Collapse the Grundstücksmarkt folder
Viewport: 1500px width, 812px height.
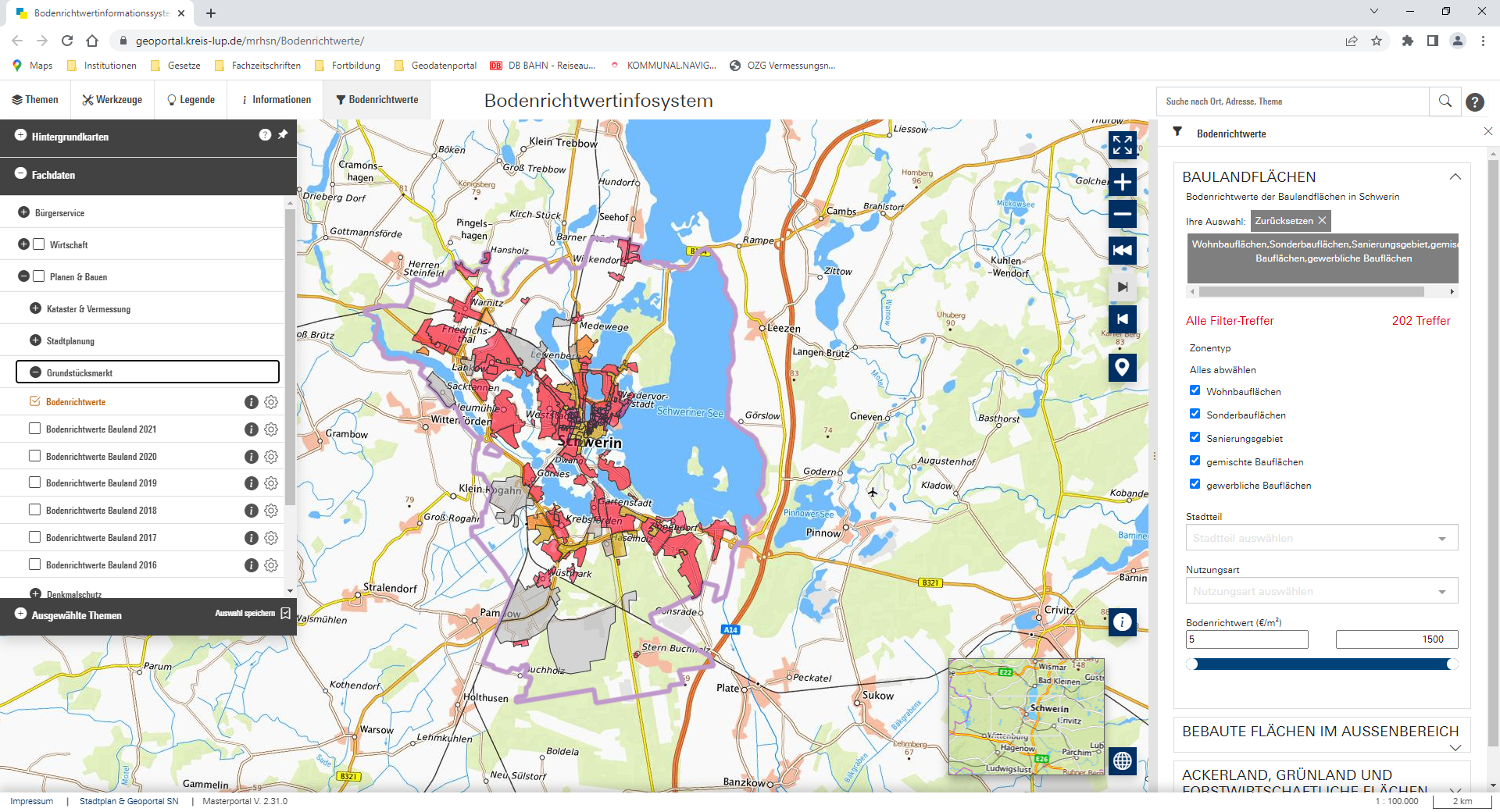35,372
